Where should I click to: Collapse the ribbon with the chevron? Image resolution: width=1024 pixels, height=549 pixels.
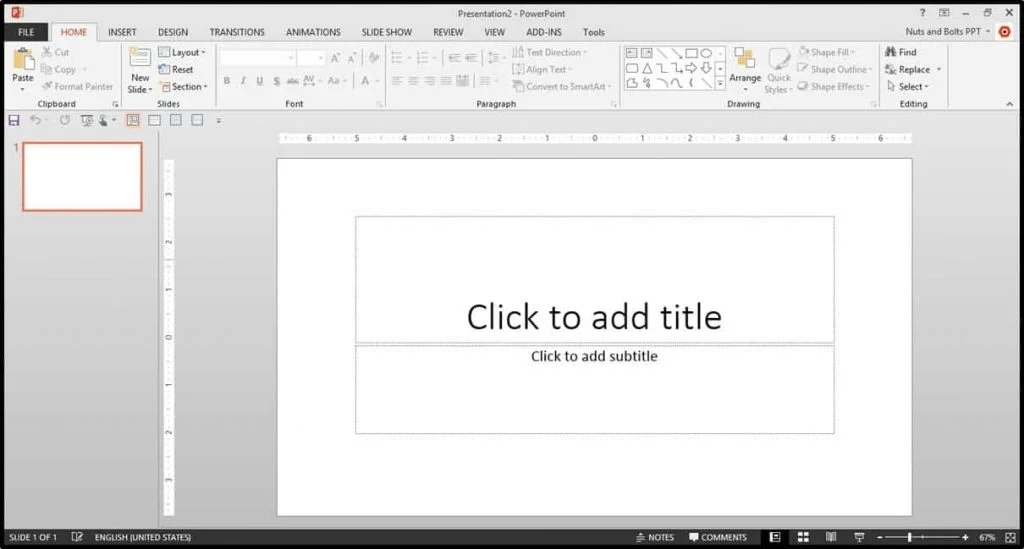(1010, 104)
